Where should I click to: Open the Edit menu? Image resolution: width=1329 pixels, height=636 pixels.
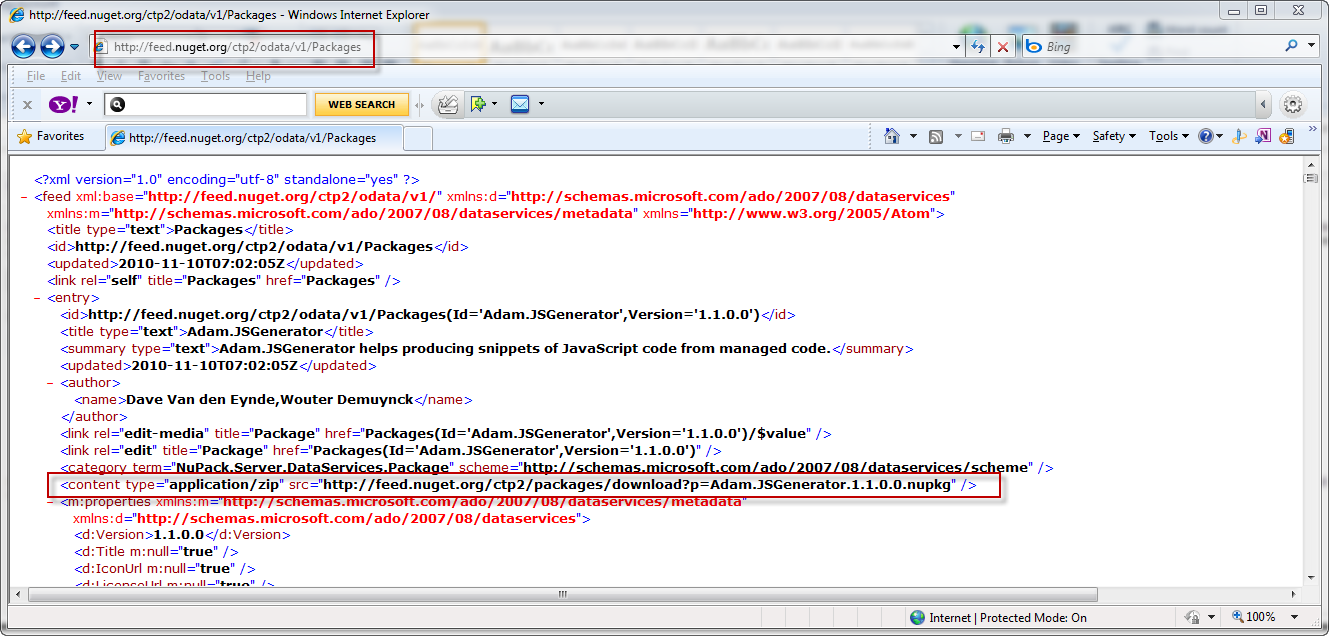point(71,76)
